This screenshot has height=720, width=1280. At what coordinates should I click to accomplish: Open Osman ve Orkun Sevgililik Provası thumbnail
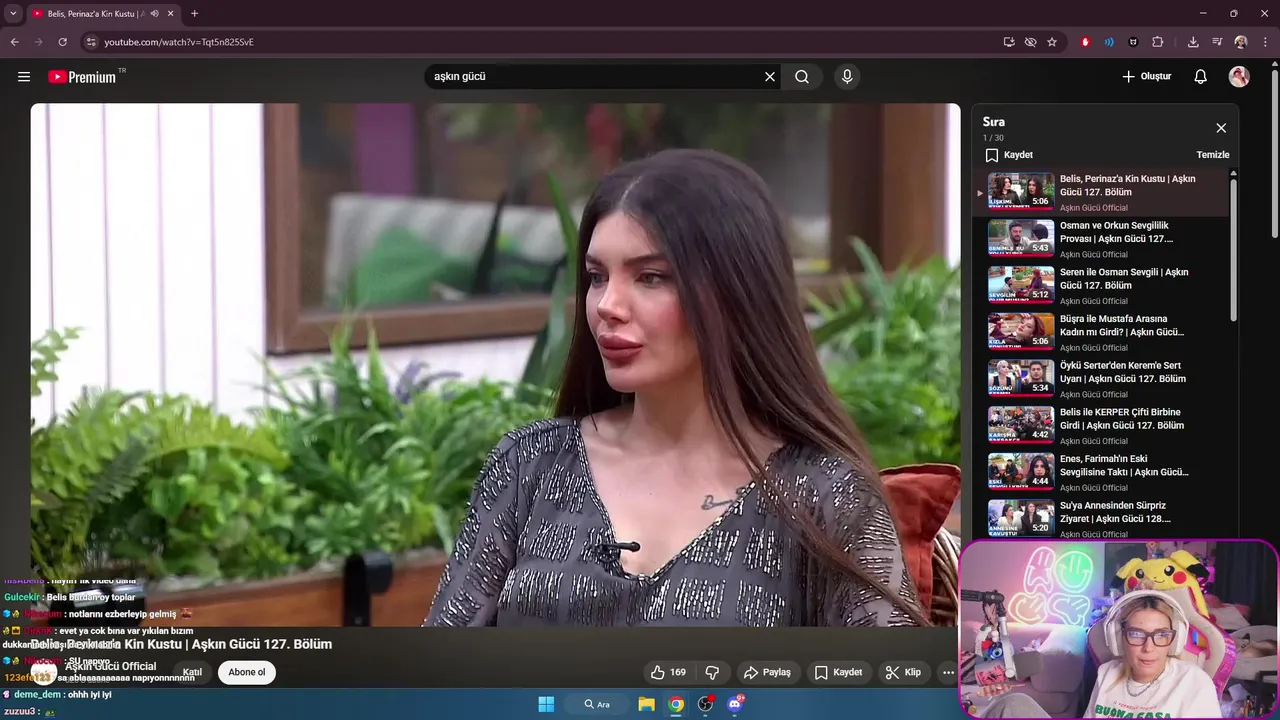pyautogui.click(x=1021, y=237)
